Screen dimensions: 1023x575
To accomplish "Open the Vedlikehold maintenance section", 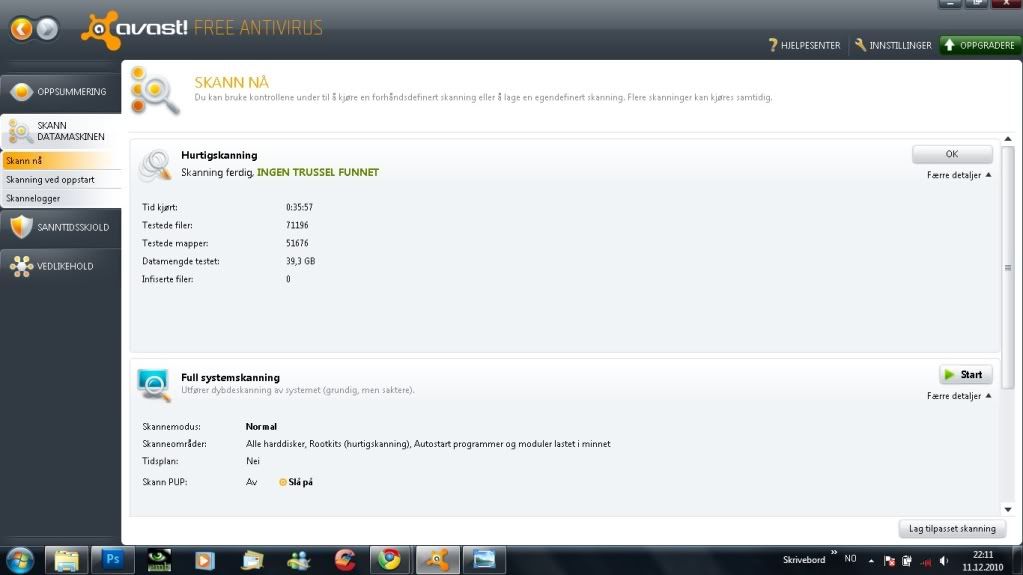I will [x=60, y=266].
